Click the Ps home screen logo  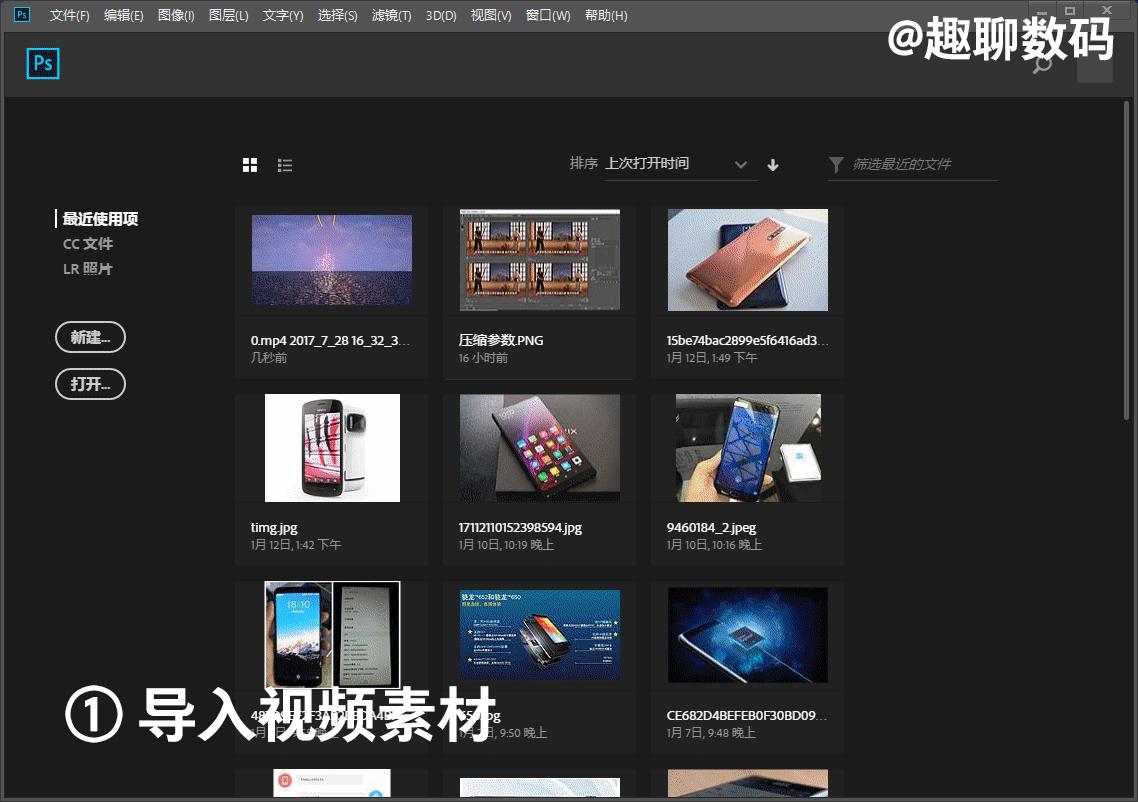pyautogui.click(x=42, y=63)
